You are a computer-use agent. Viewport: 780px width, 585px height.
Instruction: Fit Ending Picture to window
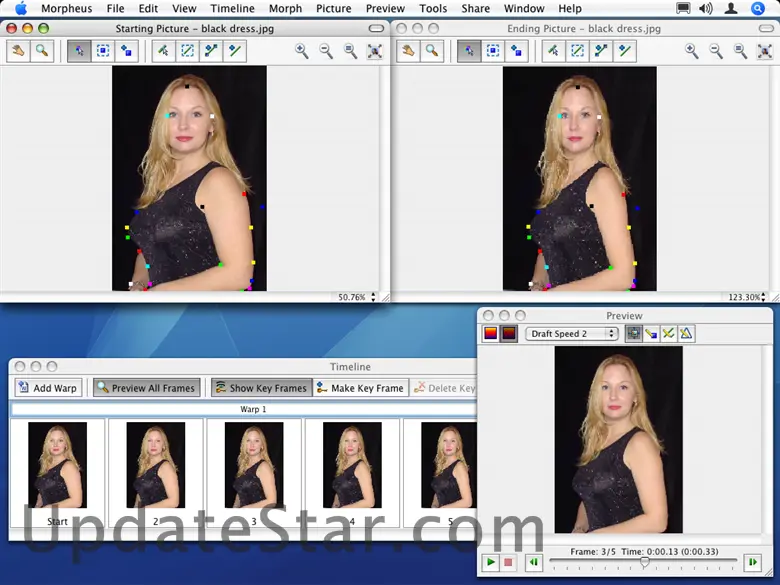(x=765, y=51)
